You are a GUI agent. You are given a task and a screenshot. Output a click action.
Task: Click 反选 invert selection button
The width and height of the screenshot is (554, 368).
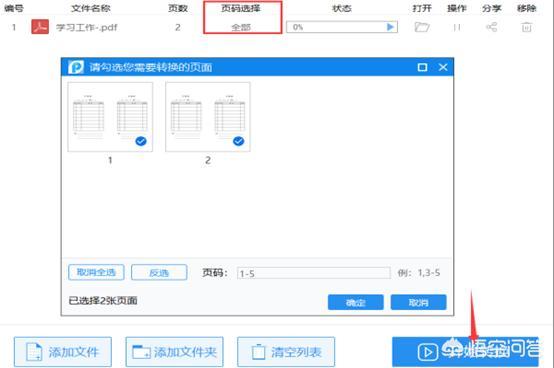click(159, 272)
